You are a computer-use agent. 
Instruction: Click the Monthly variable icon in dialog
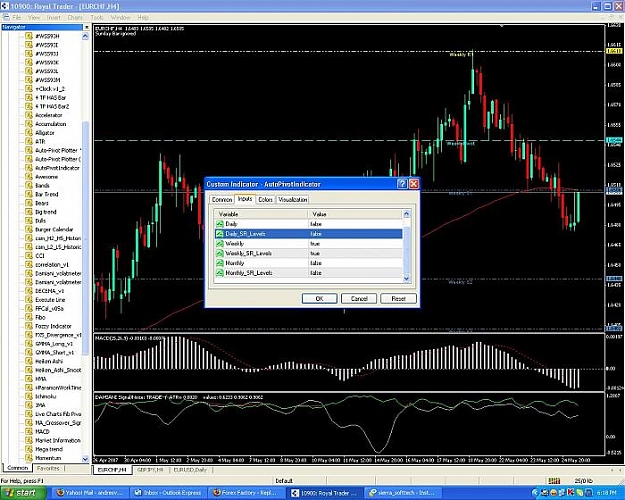click(x=219, y=263)
